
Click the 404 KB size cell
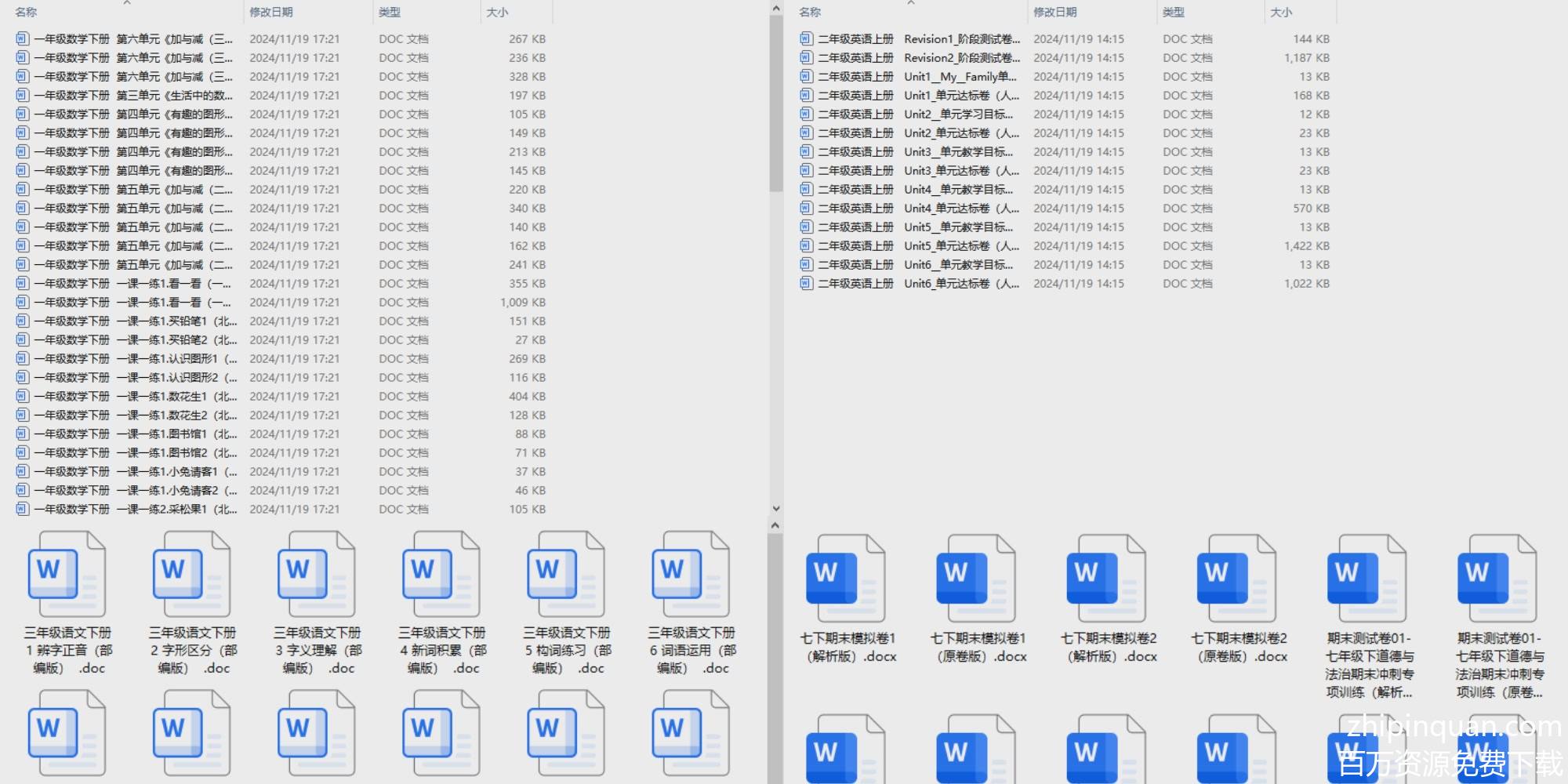pyautogui.click(x=528, y=396)
